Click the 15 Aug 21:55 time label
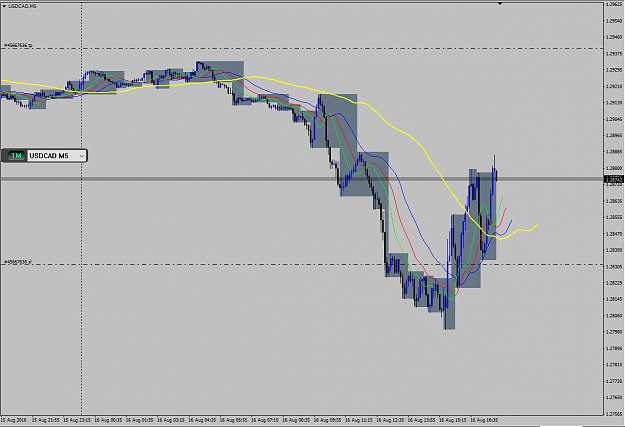Image resolution: width=625 pixels, height=427 pixels. coord(45,420)
